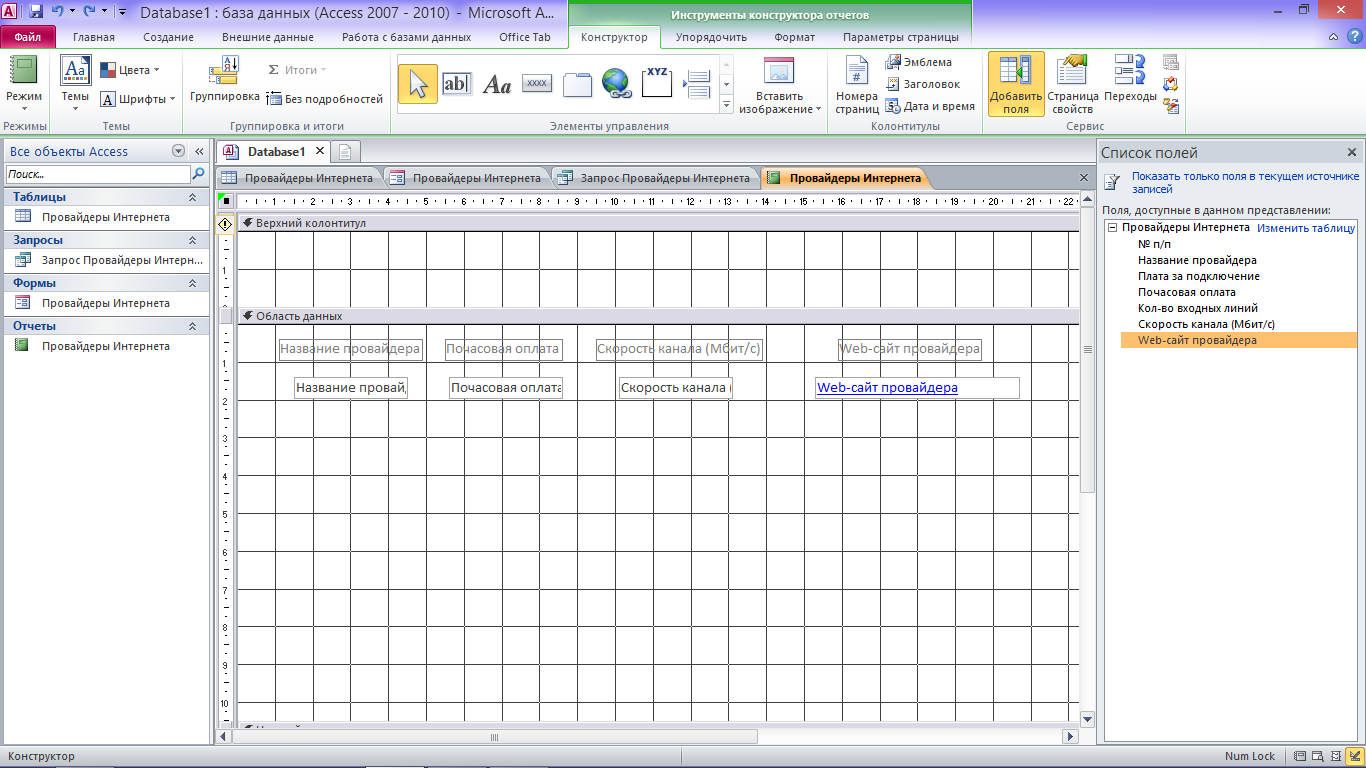The image size is (1366, 768).
Task: Open Параметры страницы tab
Action: click(x=900, y=37)
